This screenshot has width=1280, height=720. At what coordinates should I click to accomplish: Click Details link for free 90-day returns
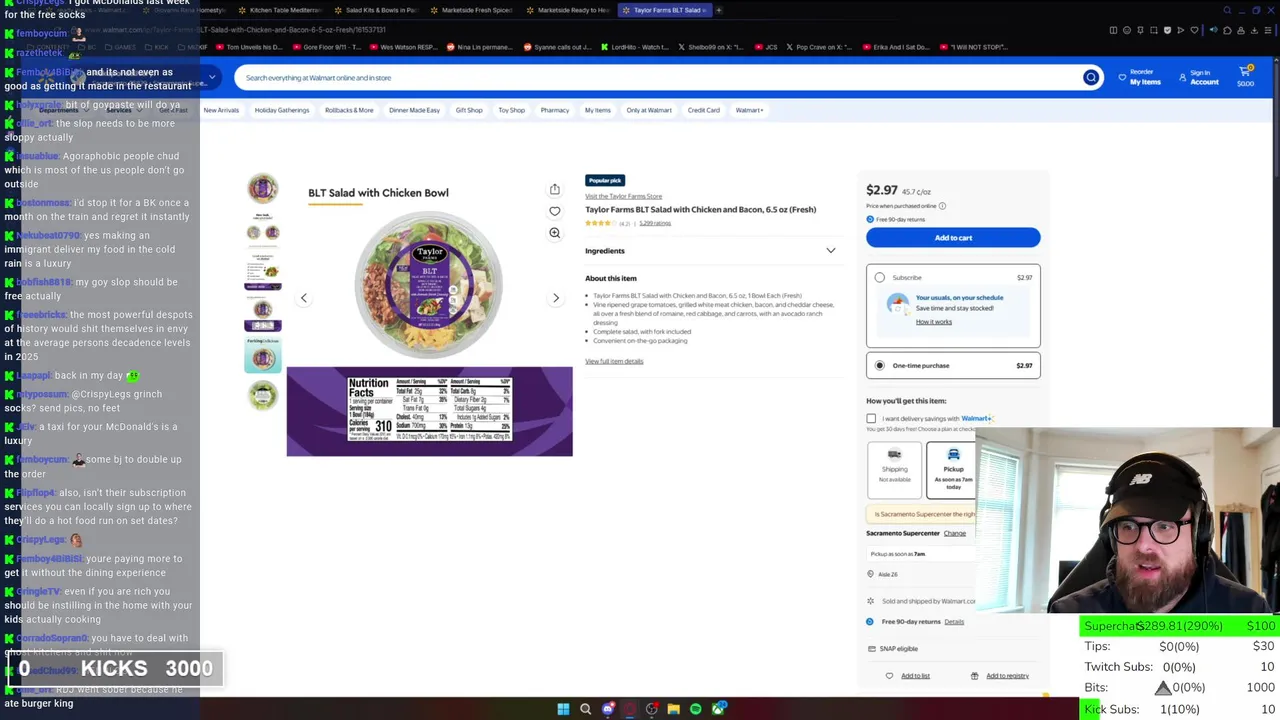(x=954, y=622)
